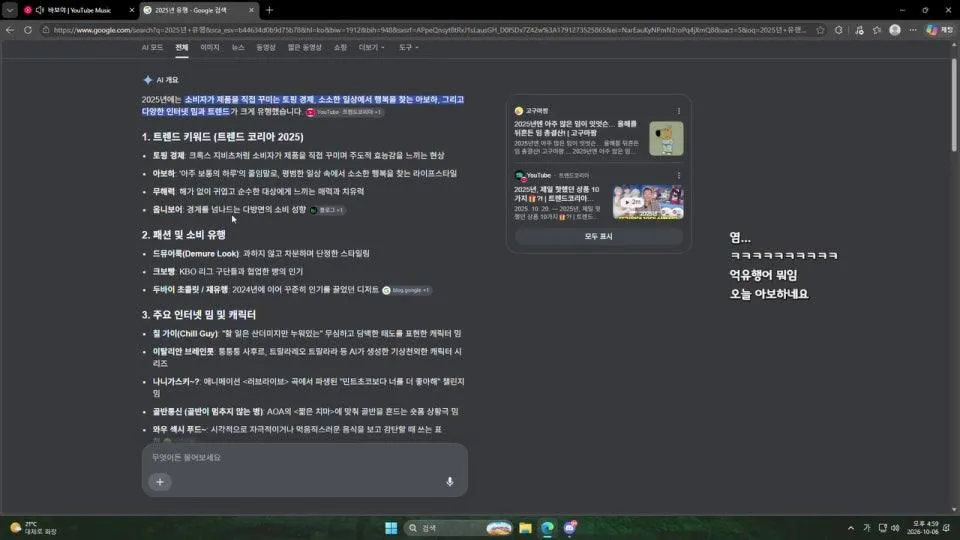
Task: Toggle the 가 IME language indicator
Action: pyautogui.click(x=866, y=528)
